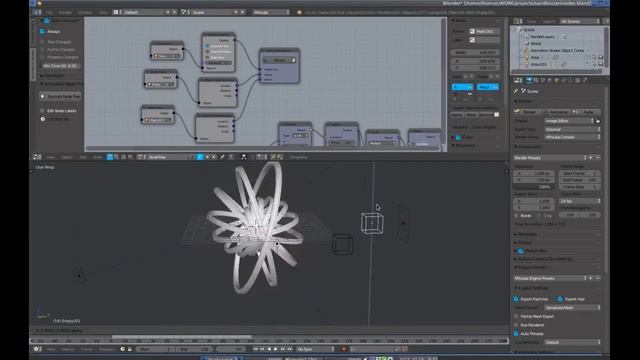This screenshot has height=360, width=640.
Task: Toggle render camera icon of the last outliner object
Action: (601, 64)
